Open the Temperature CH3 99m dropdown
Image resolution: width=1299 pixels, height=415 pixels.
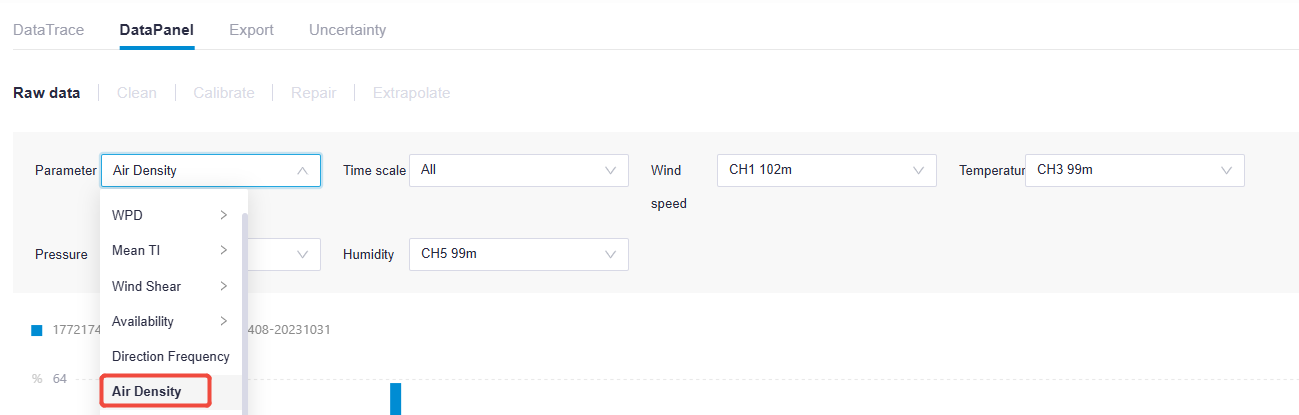coord(1134,171)
